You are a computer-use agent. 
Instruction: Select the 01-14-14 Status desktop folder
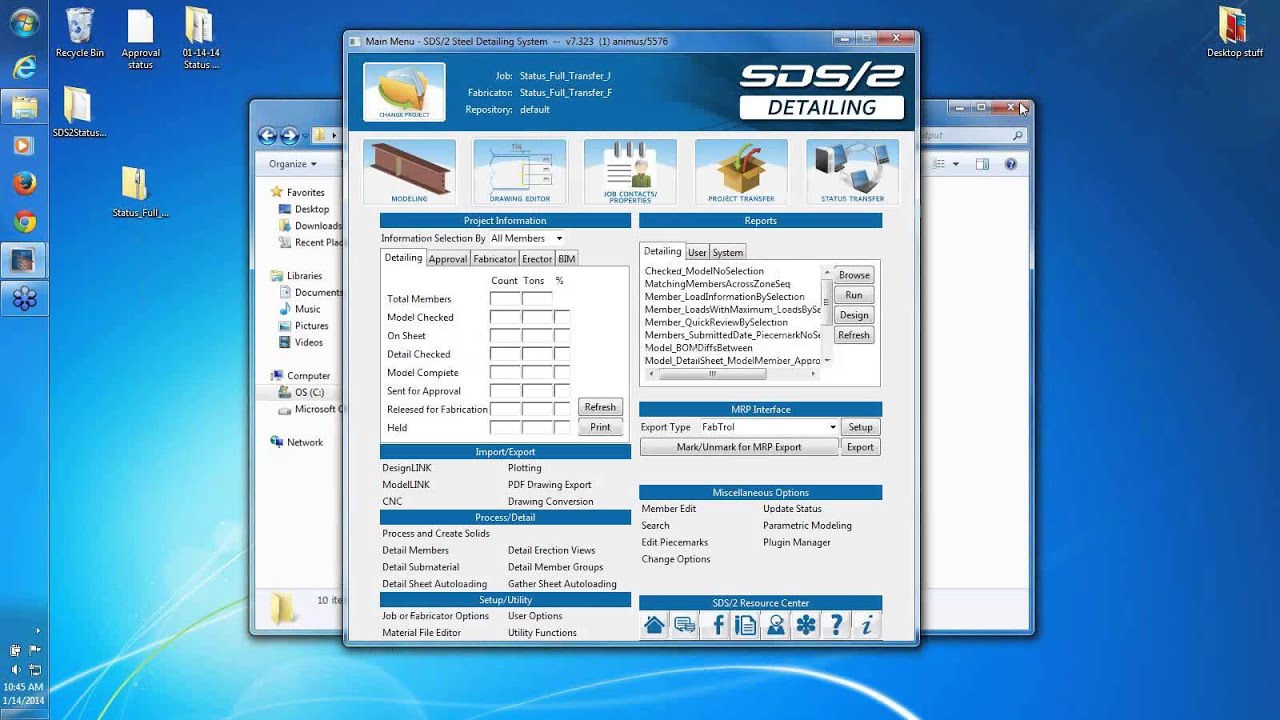click(201, 39)
